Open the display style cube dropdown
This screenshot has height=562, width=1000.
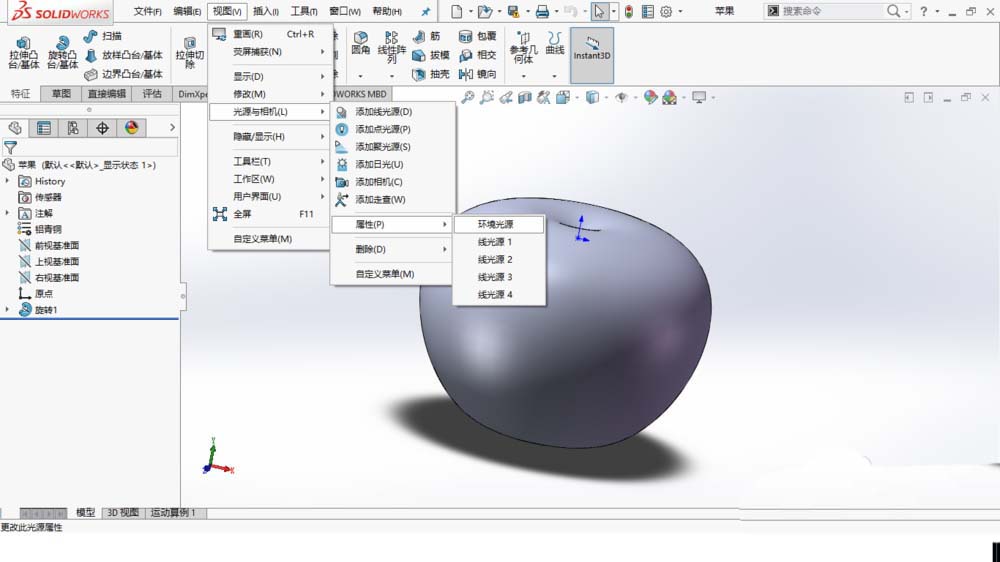click(605, 98)
